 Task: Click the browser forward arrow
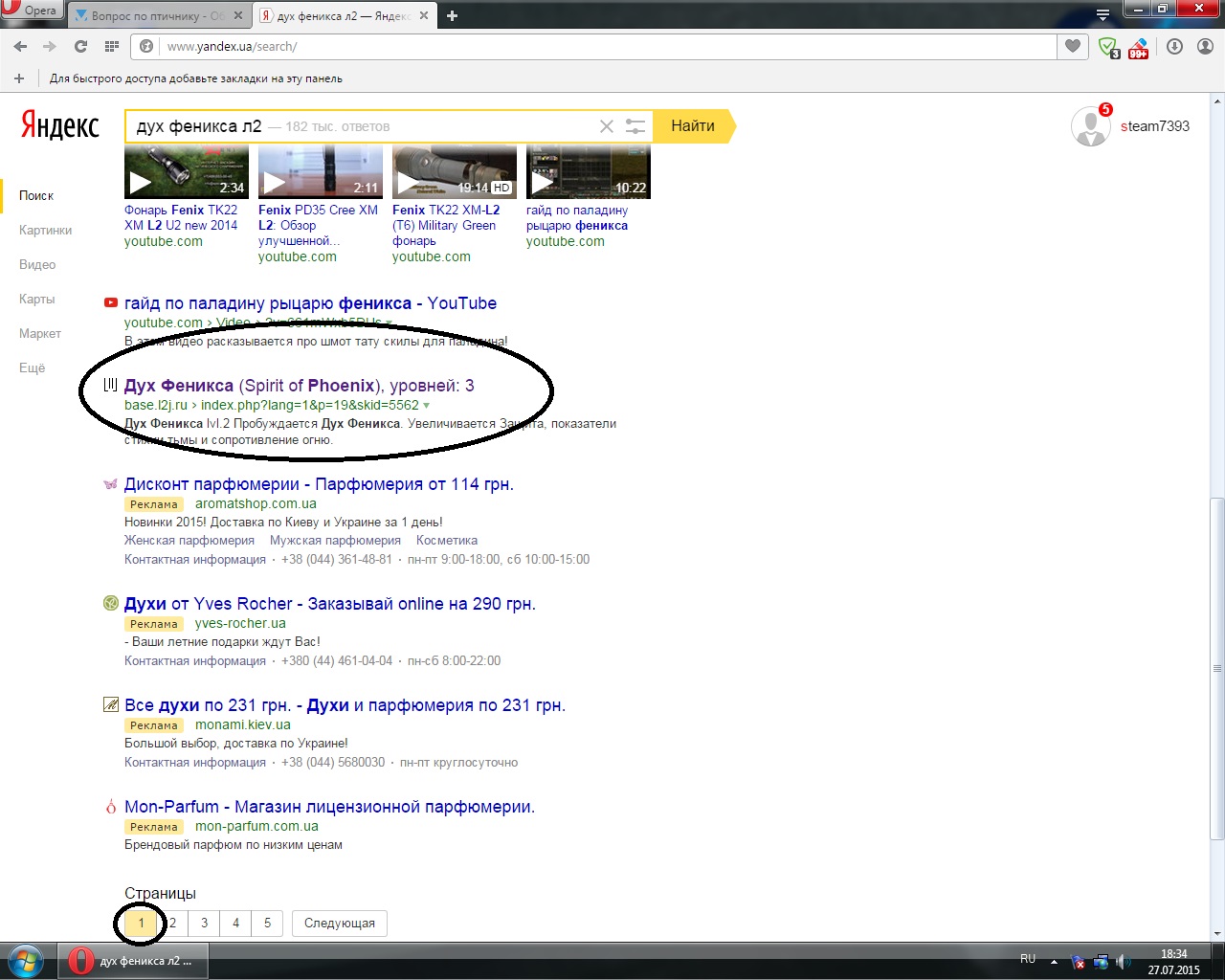(50, 46)
